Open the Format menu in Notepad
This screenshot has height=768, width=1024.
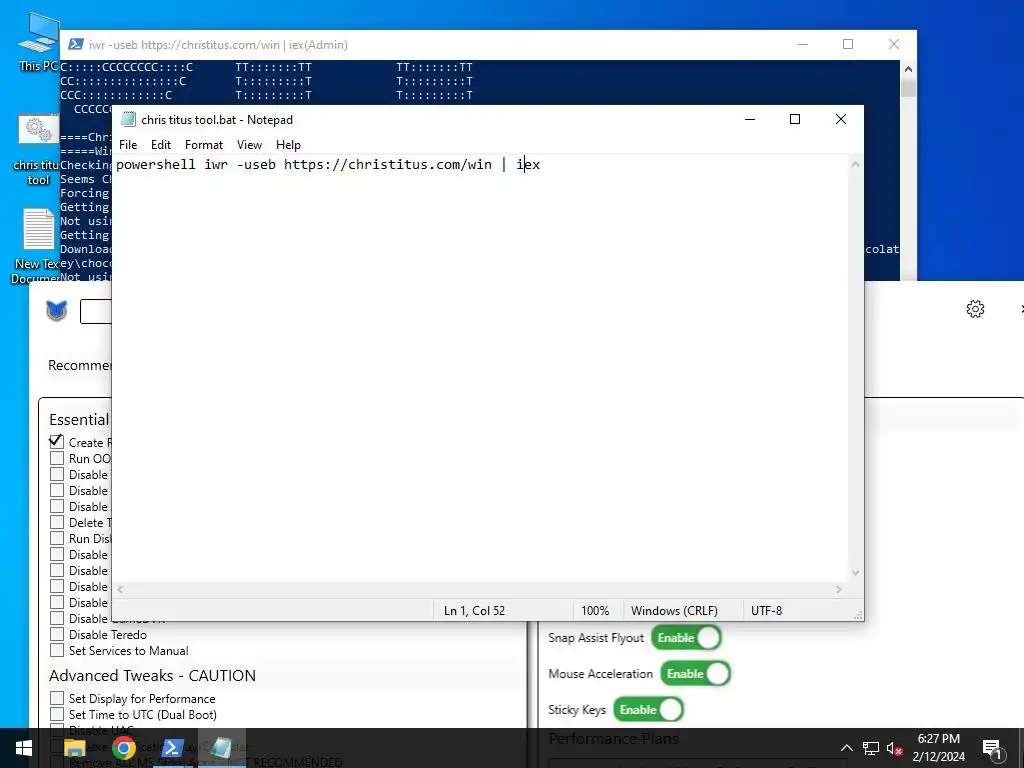pos(204,144)
